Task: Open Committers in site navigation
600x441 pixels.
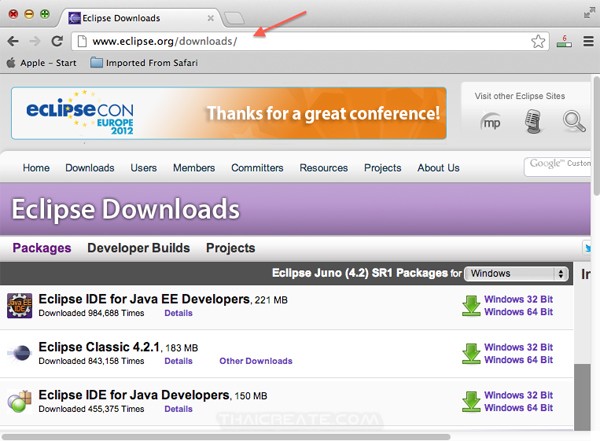Action: point(257,168)
